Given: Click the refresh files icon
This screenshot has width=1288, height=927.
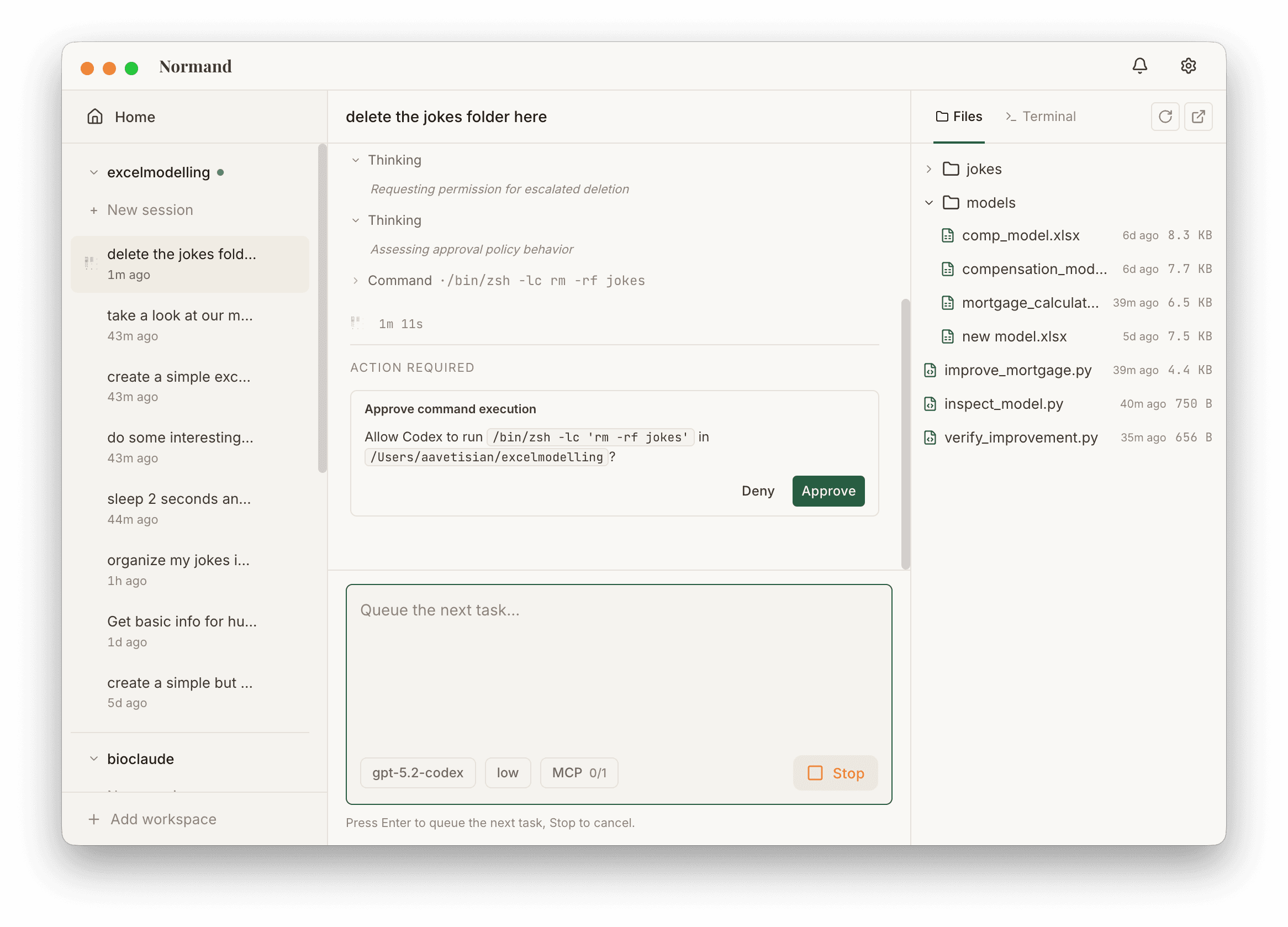Looking at the screenshot, I should point(1165,117).
